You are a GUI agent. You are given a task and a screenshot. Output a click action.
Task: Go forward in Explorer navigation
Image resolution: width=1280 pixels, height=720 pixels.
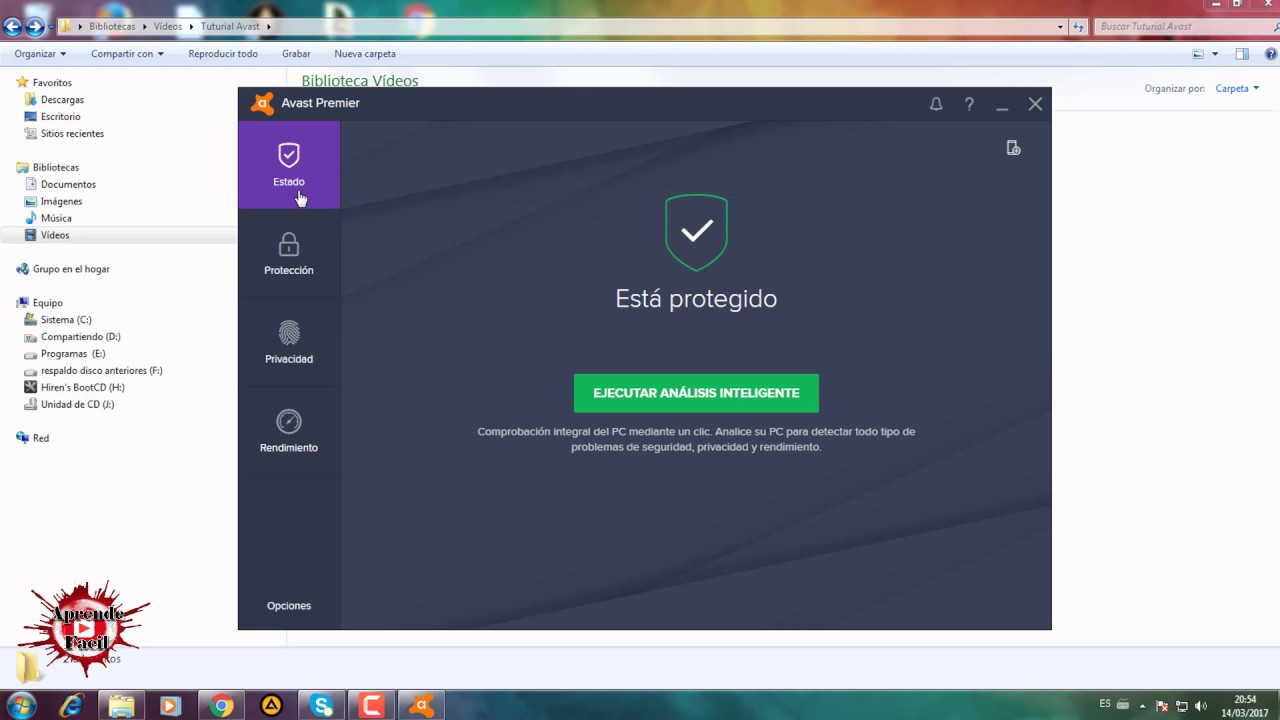coord(35,27)
